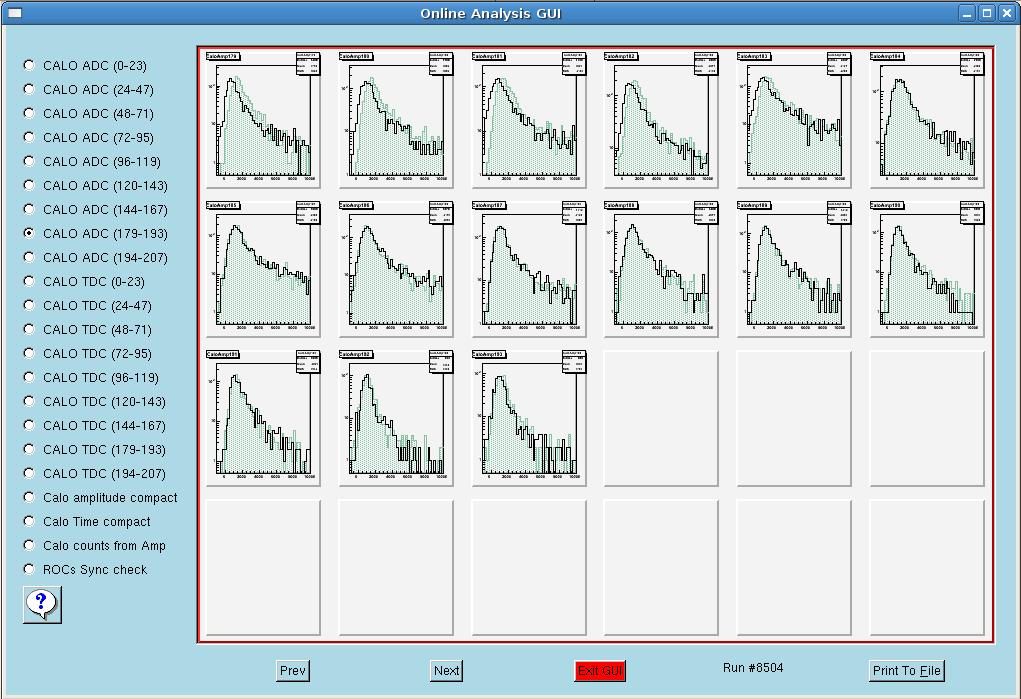Close the Online Analysis GUI window
This screenshot has width=1021, height=699.
coord(1006,13)
